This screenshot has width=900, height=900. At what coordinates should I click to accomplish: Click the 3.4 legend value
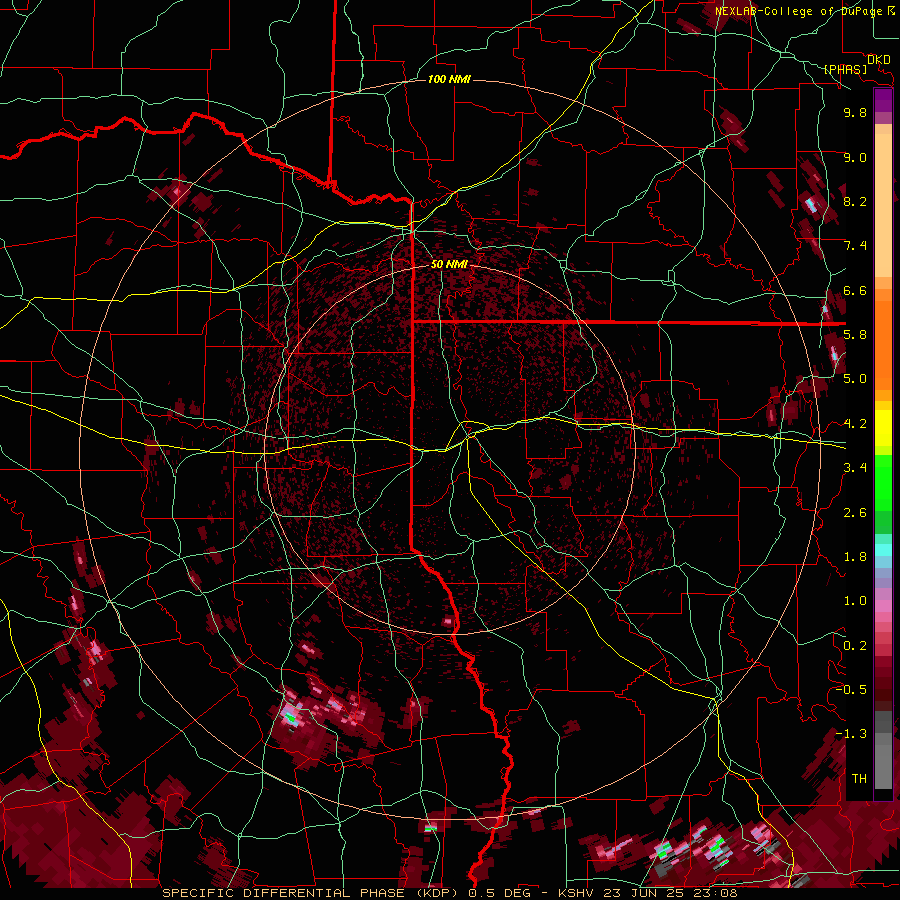[855, 468]
